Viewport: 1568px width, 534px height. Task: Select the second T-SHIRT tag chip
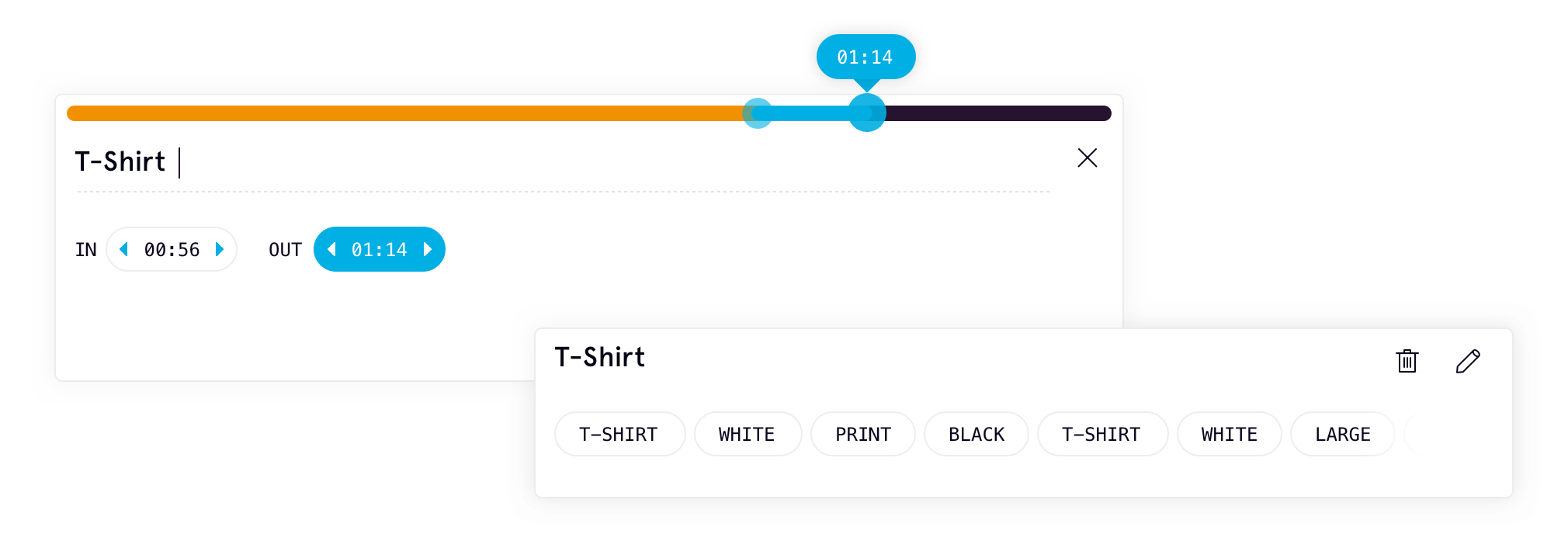1102,434
